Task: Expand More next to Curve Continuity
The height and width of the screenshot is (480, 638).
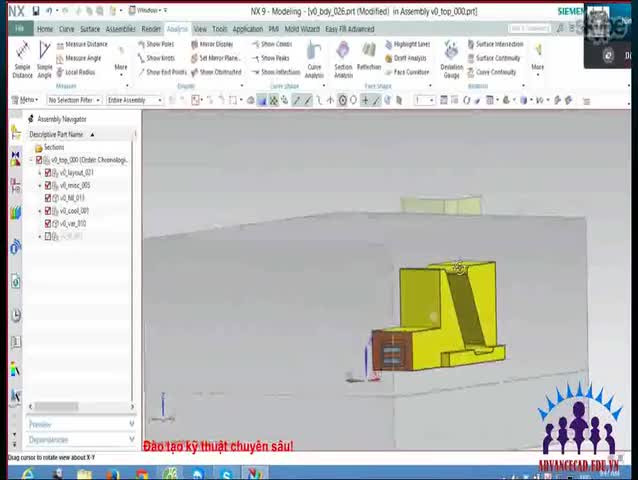Action: pos(537,60)
